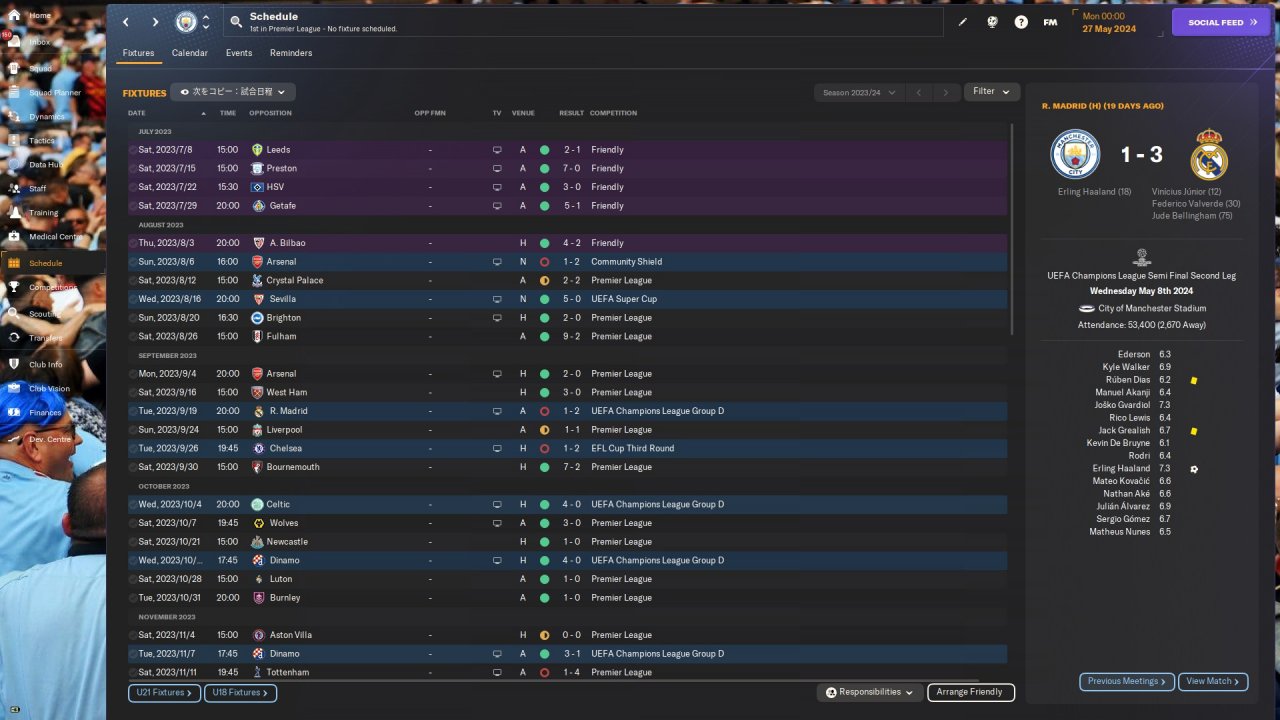Open the Tactics screen
The image size is (1280, 720).
point(42,141)
